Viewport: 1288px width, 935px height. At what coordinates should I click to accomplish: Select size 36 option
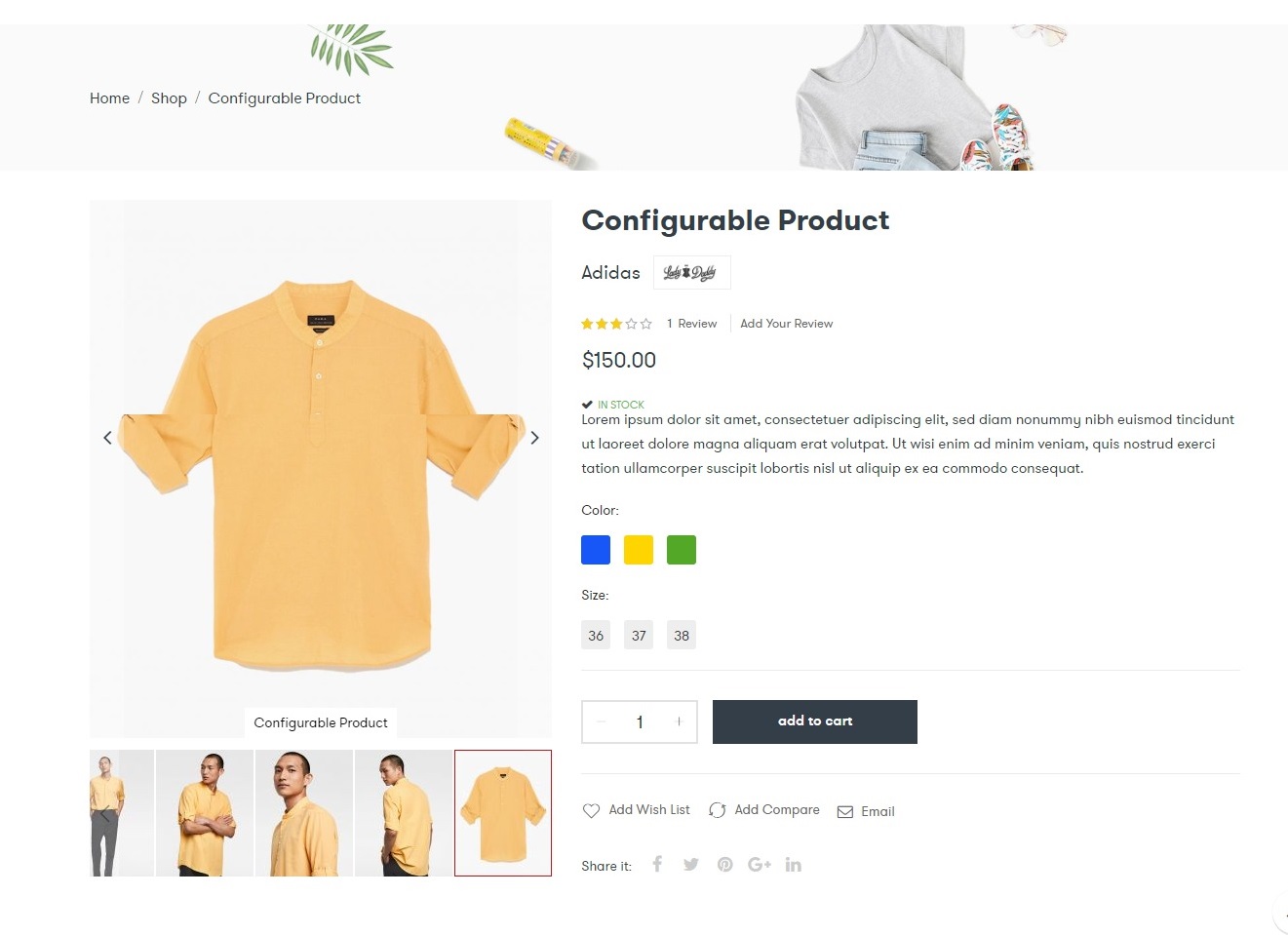[x=596, y=636]
